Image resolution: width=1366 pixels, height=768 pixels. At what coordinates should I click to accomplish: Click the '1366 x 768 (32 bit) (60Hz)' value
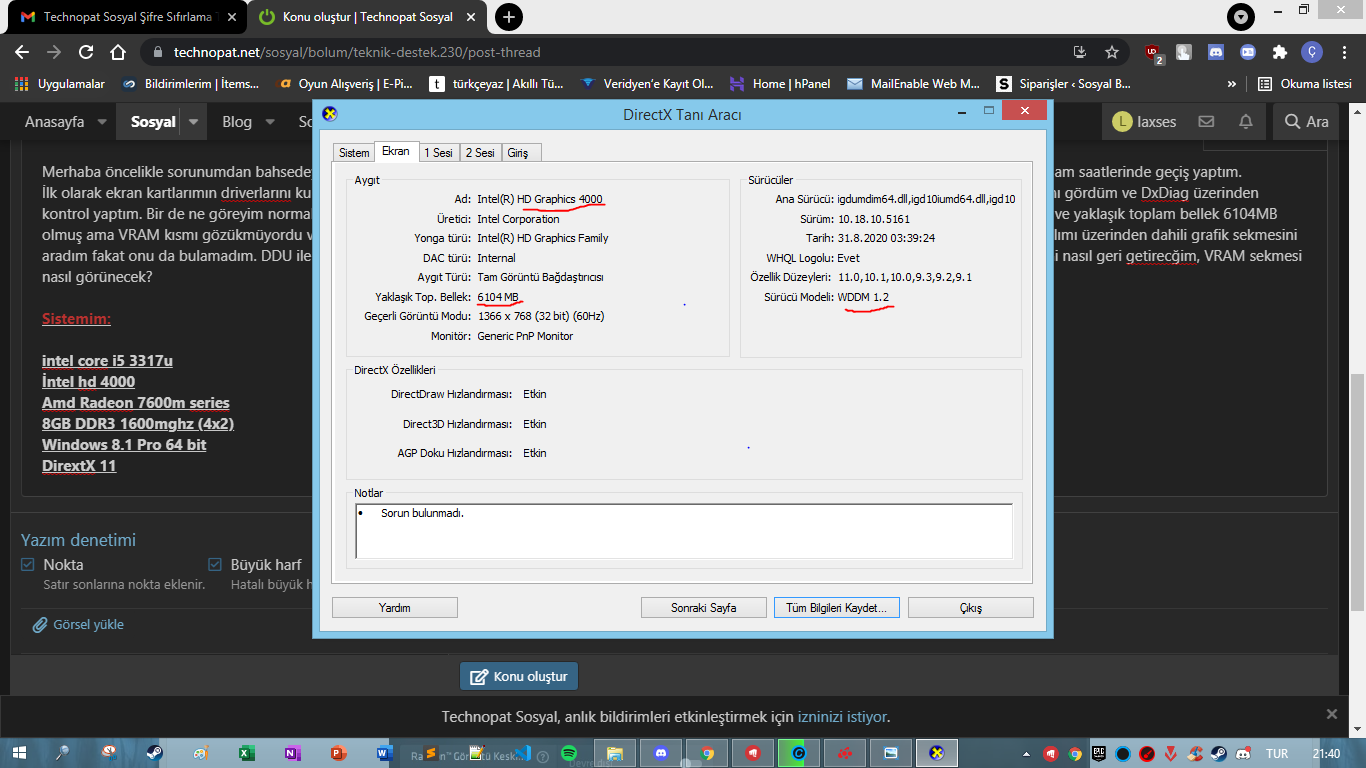[x=541, y=316]
